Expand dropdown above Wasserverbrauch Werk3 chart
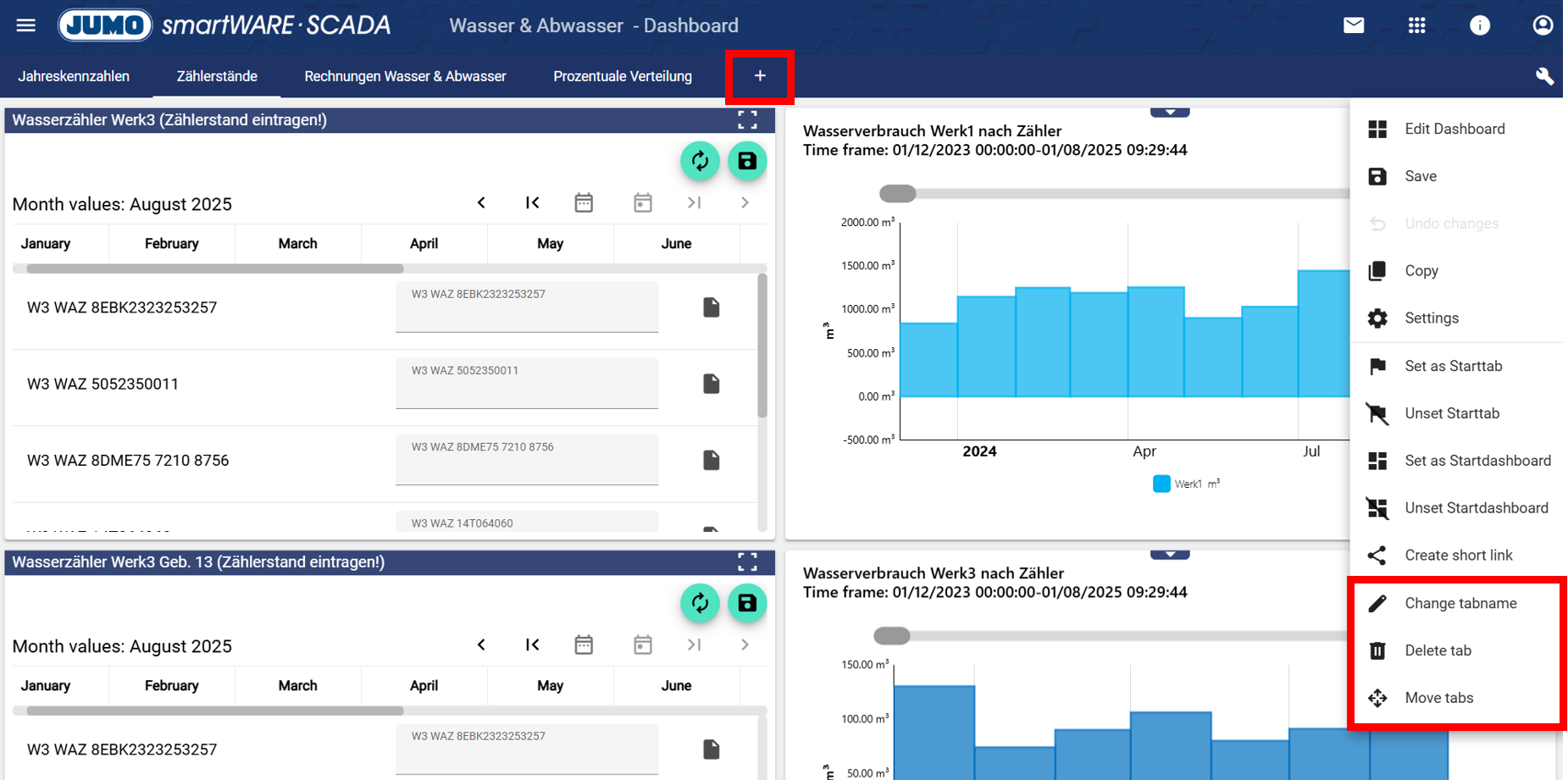This screenshot has height=780, width=1568. pos(1169,555)
